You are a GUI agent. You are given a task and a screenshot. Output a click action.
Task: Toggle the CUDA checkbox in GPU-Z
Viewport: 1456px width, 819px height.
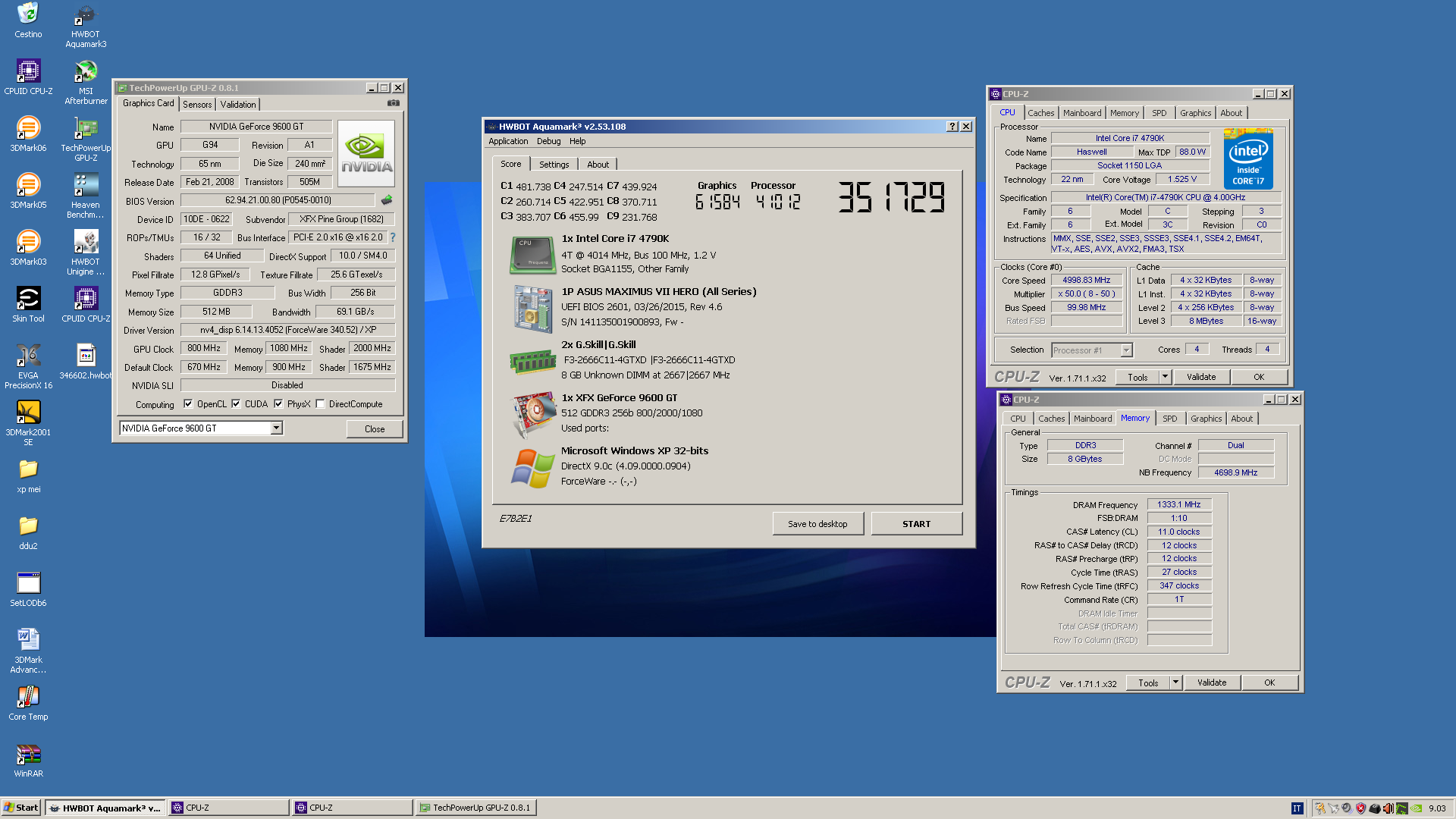pyautogui.click(x=236, y=404)
